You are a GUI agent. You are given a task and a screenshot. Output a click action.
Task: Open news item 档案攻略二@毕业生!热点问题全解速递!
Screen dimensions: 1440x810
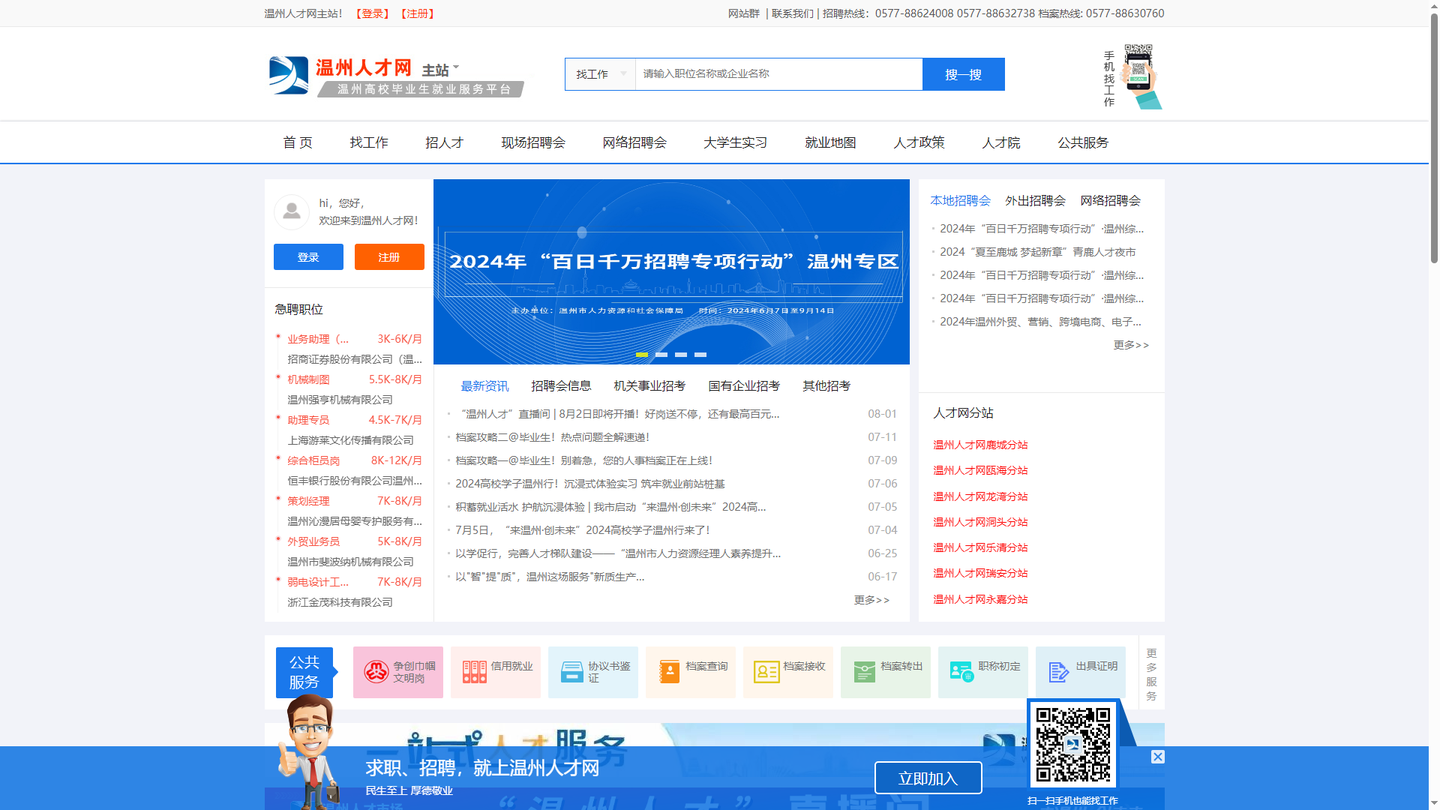(552, 437)
